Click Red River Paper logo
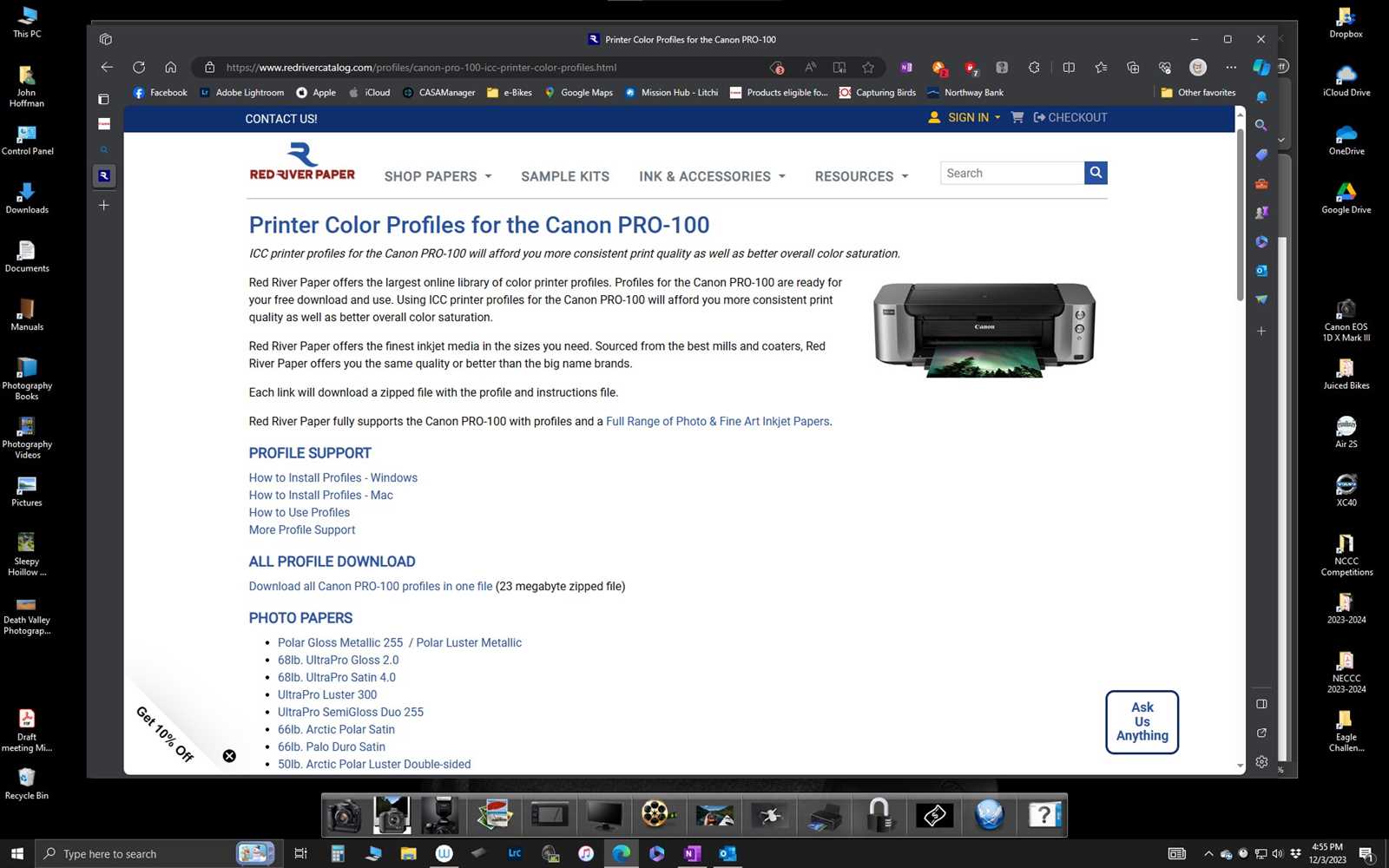 pos(302,161)
